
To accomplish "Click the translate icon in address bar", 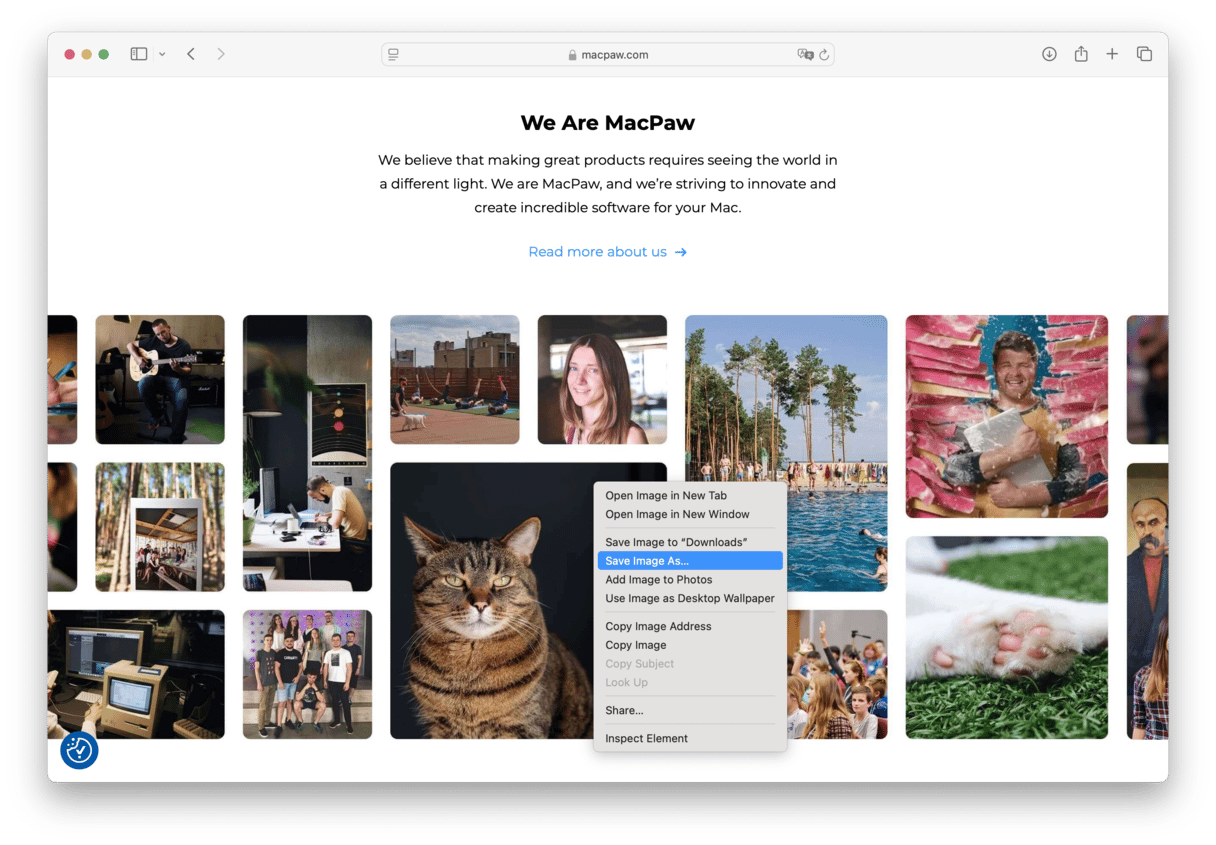I will (805, 54).
